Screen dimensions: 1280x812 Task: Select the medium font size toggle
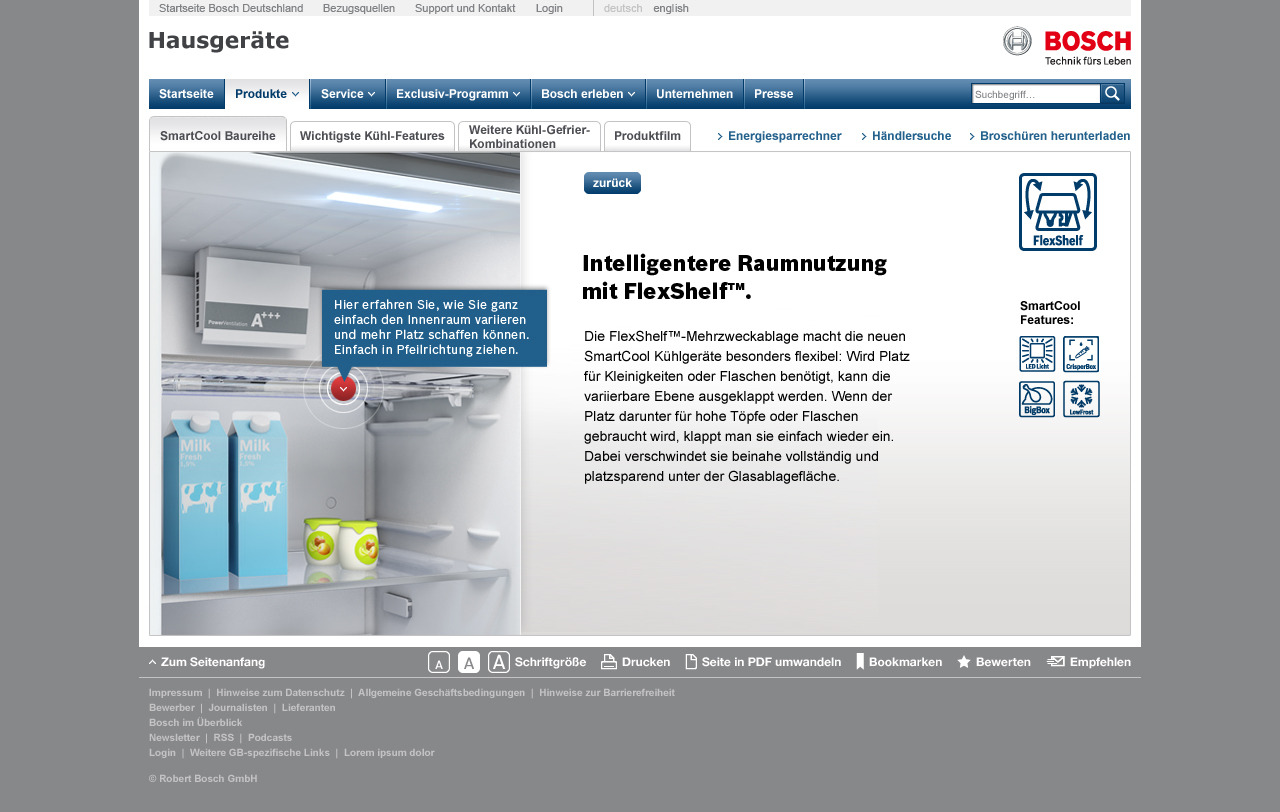(x=467, y=661)
